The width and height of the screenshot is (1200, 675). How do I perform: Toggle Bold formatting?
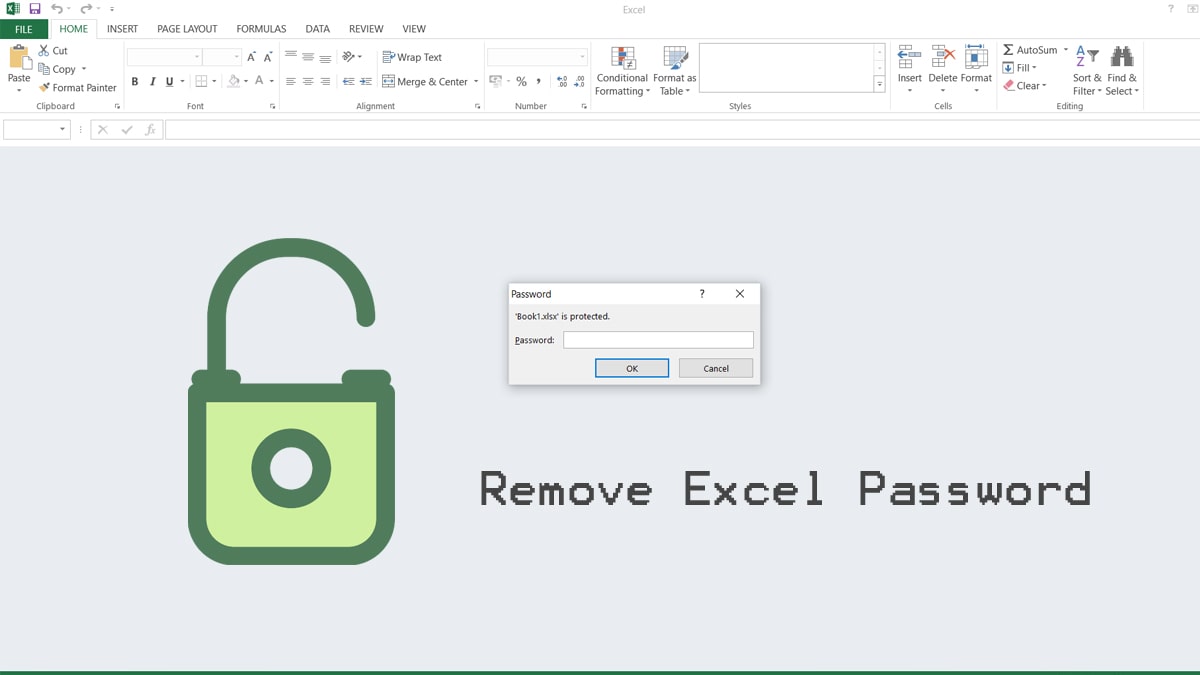click(x=135, y=82)
